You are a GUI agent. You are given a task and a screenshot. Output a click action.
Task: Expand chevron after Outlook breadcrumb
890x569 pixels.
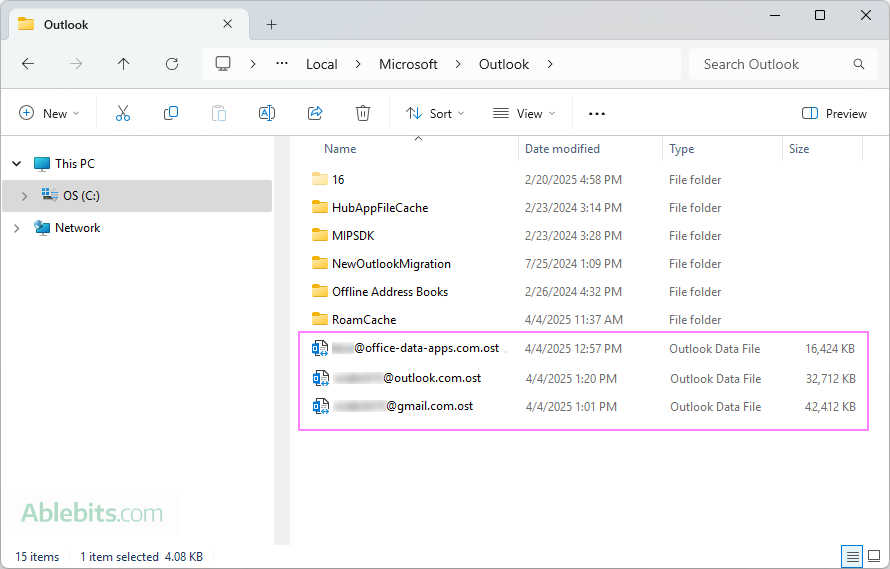pyautogui.click(x=549, y=64)
